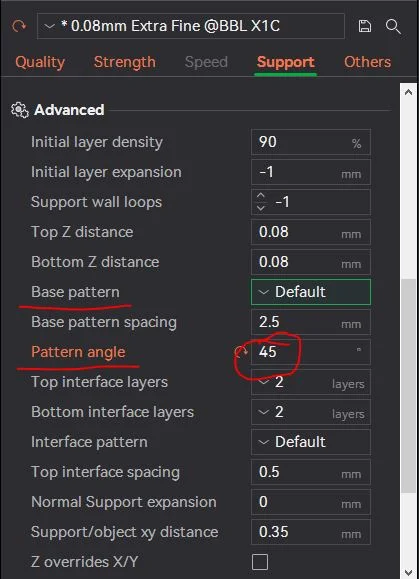This screenshot has width=419, height=579.
Task: Open the 0.08mm Extra Fine preset selector
Action: [x=191, y=26]
